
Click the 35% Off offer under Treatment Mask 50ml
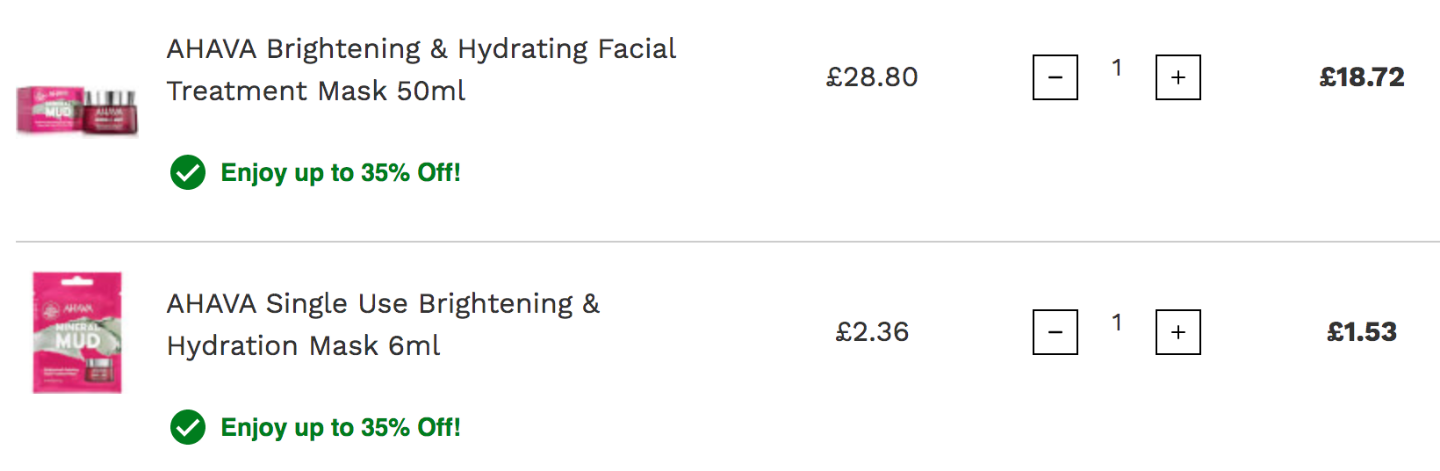[x=340, y=173]
